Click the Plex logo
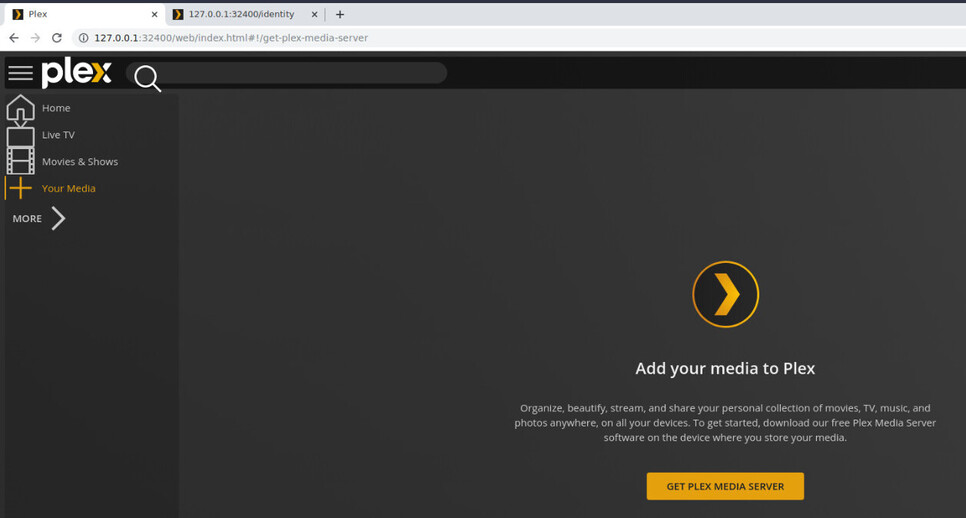966x518 pixels. 77,73
